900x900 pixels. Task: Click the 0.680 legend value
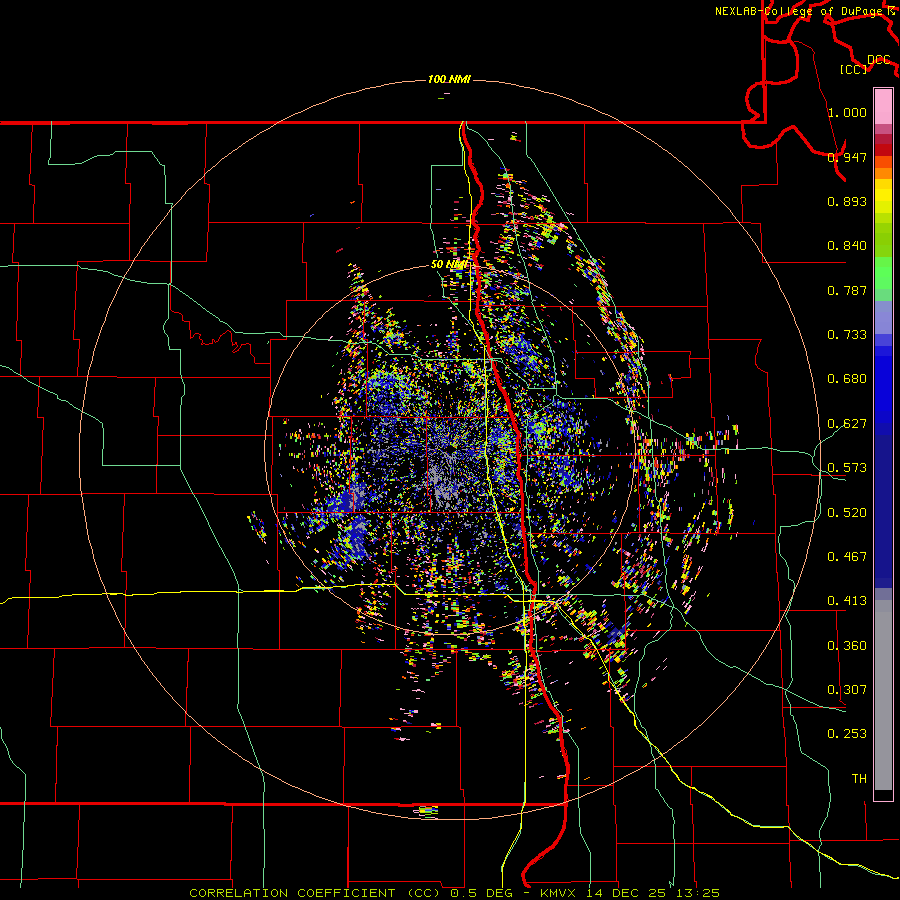pos(847,379)
